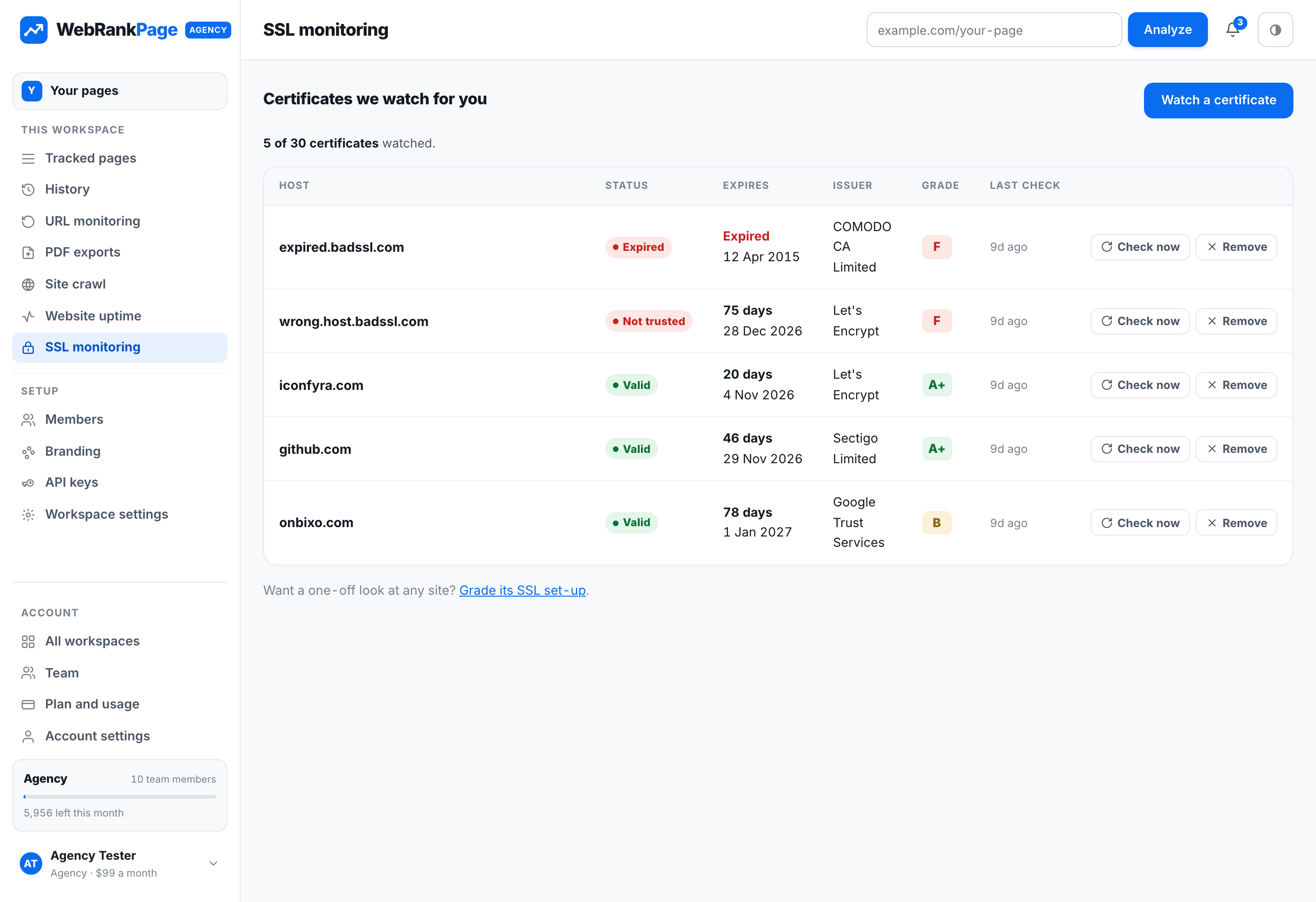
Task: Click the A+ grade badge for github.com
Action: [937, 449]
